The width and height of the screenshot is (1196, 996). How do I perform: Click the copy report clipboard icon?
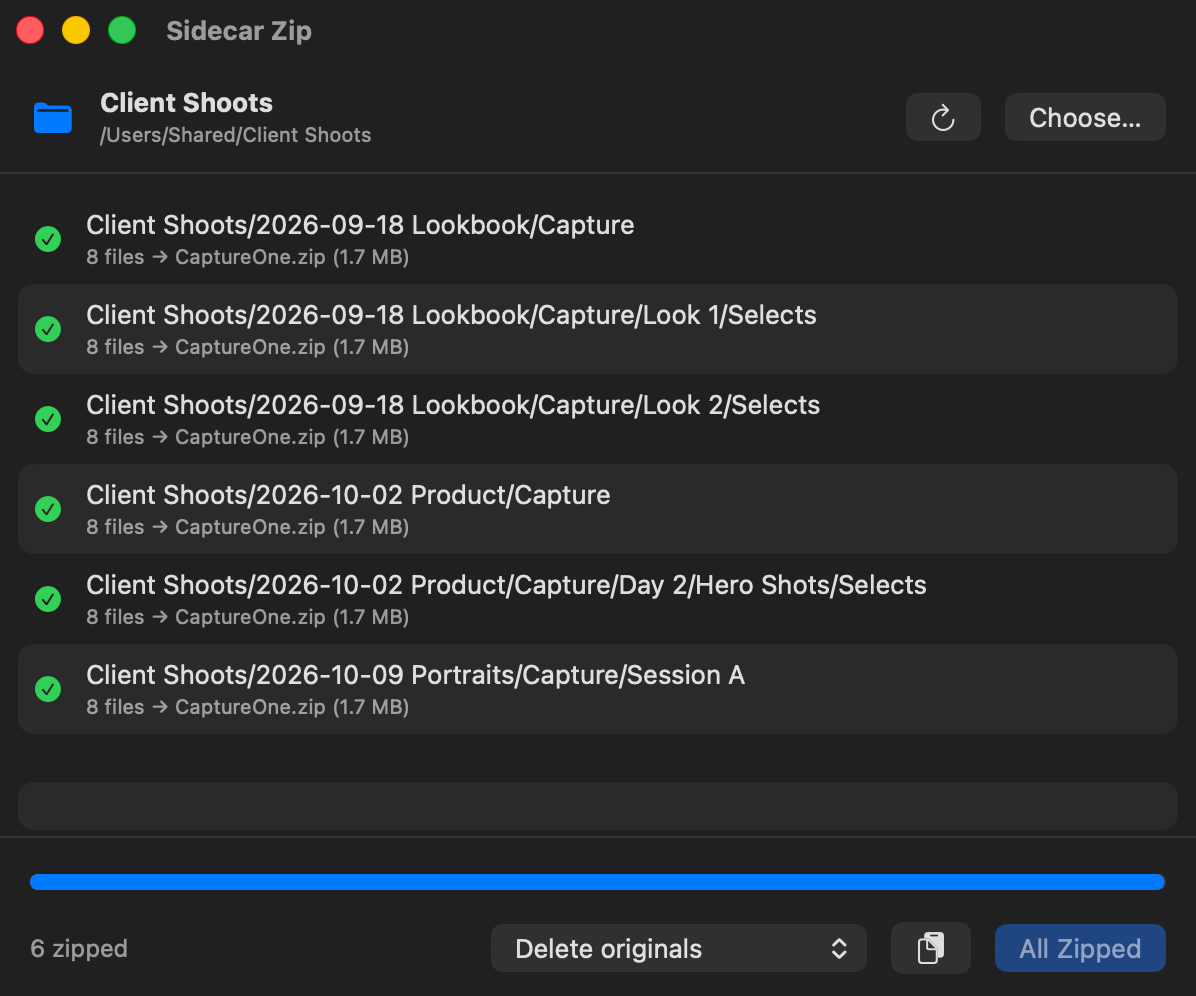pyautogui.click(x=930, y=948)
